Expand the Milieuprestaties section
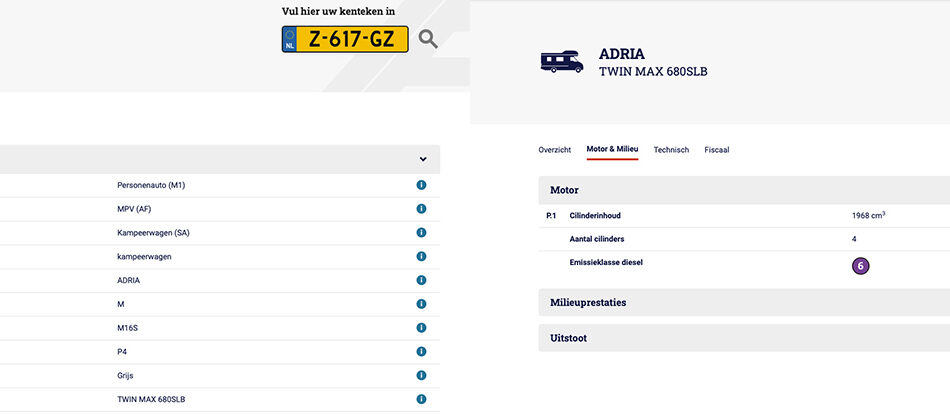 tap(743, 302)
